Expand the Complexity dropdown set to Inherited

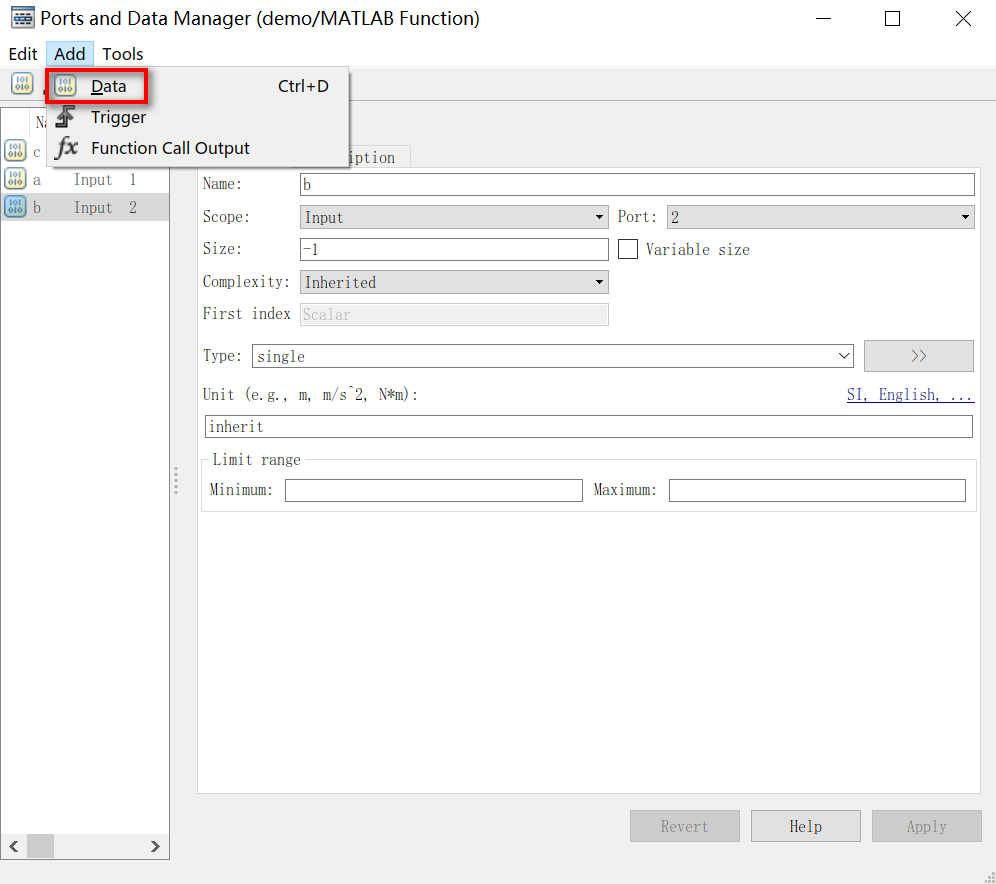pos(454,282)
